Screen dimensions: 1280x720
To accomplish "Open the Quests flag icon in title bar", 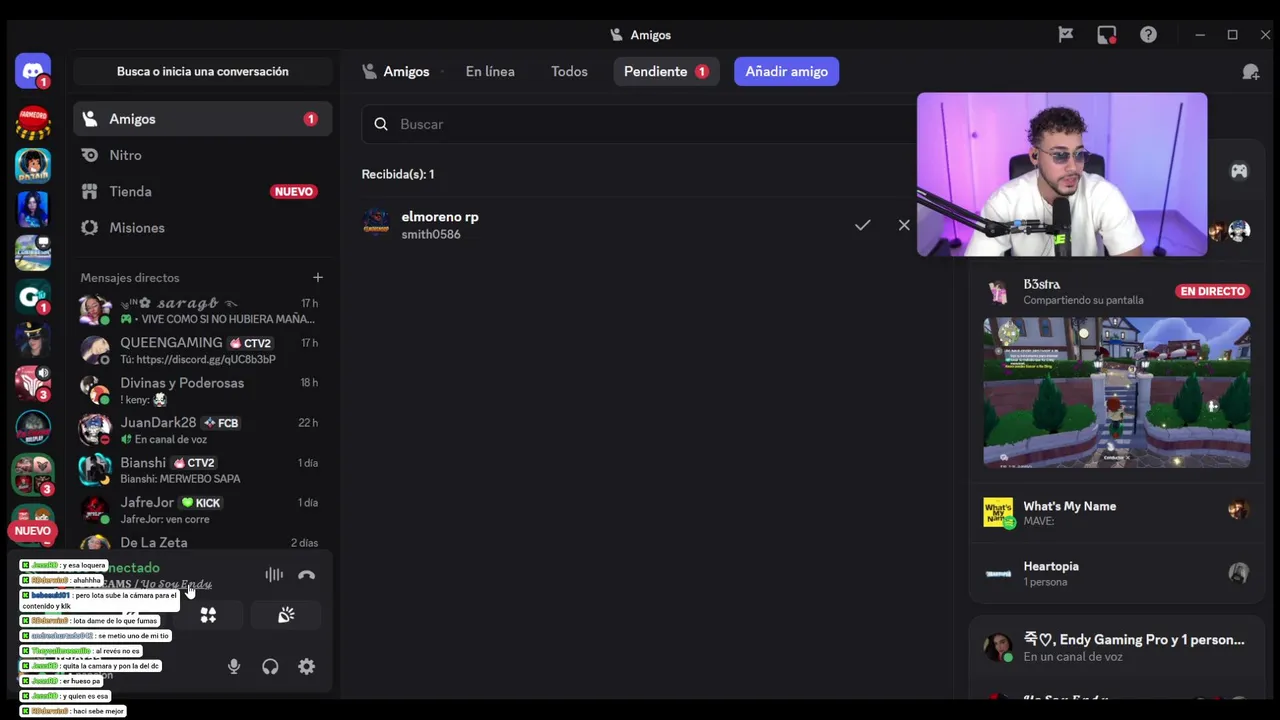I will tap(1065, 35).
